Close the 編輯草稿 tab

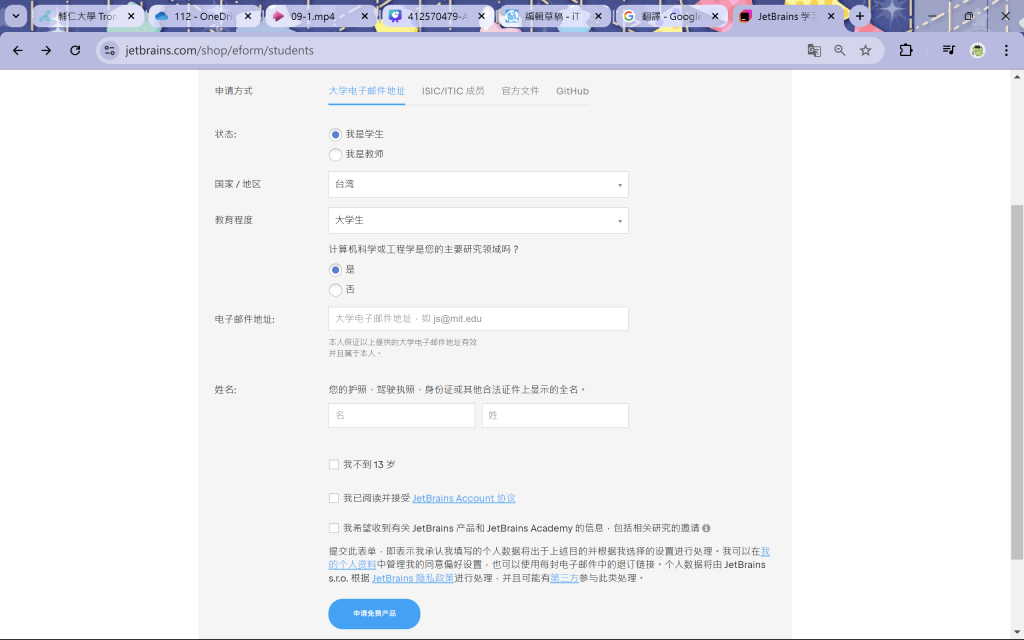click(598, 16)
